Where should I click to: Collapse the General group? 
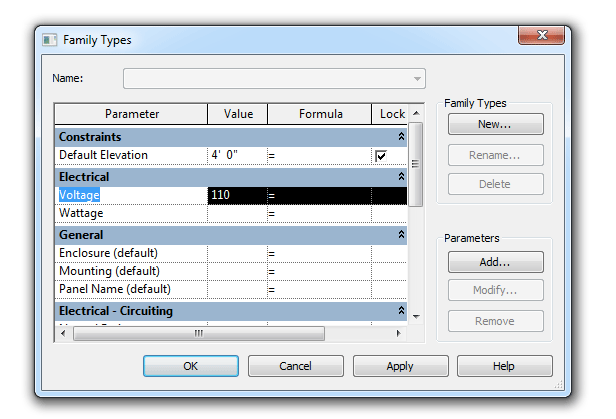(x=401, y=234)
